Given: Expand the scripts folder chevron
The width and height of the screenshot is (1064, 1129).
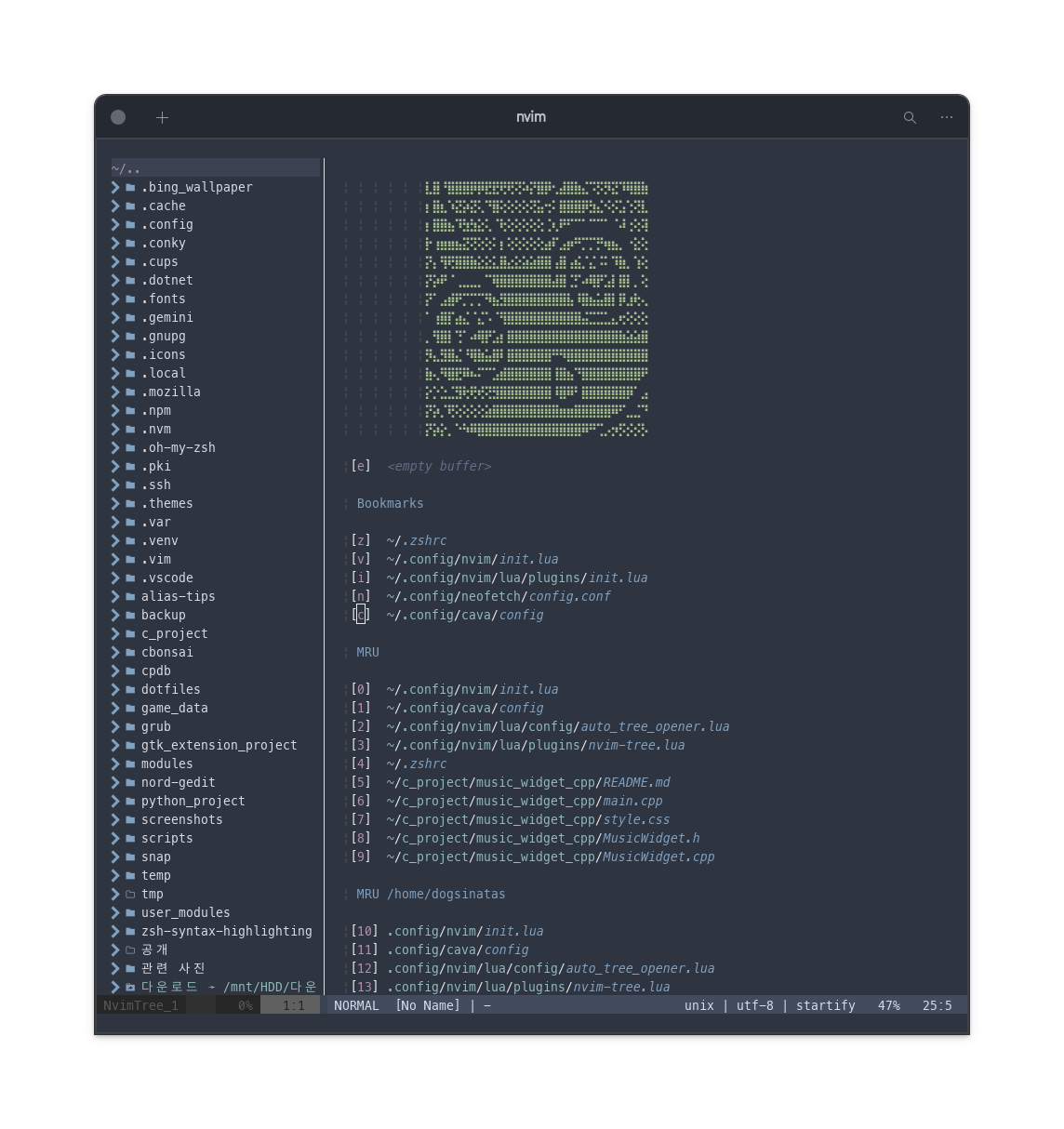Looking at the screenshot, I should [x=115, y=838].
